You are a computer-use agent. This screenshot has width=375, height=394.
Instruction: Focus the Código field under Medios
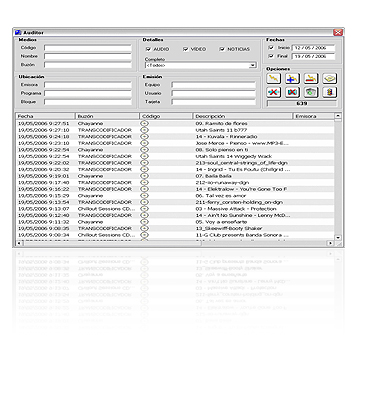click(x=88, y=48)
